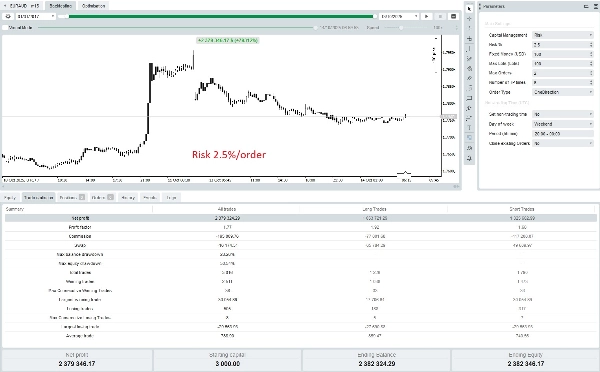Undock the Parameters panel
Viewport: 600px width, 372px height.
point(586,7)
